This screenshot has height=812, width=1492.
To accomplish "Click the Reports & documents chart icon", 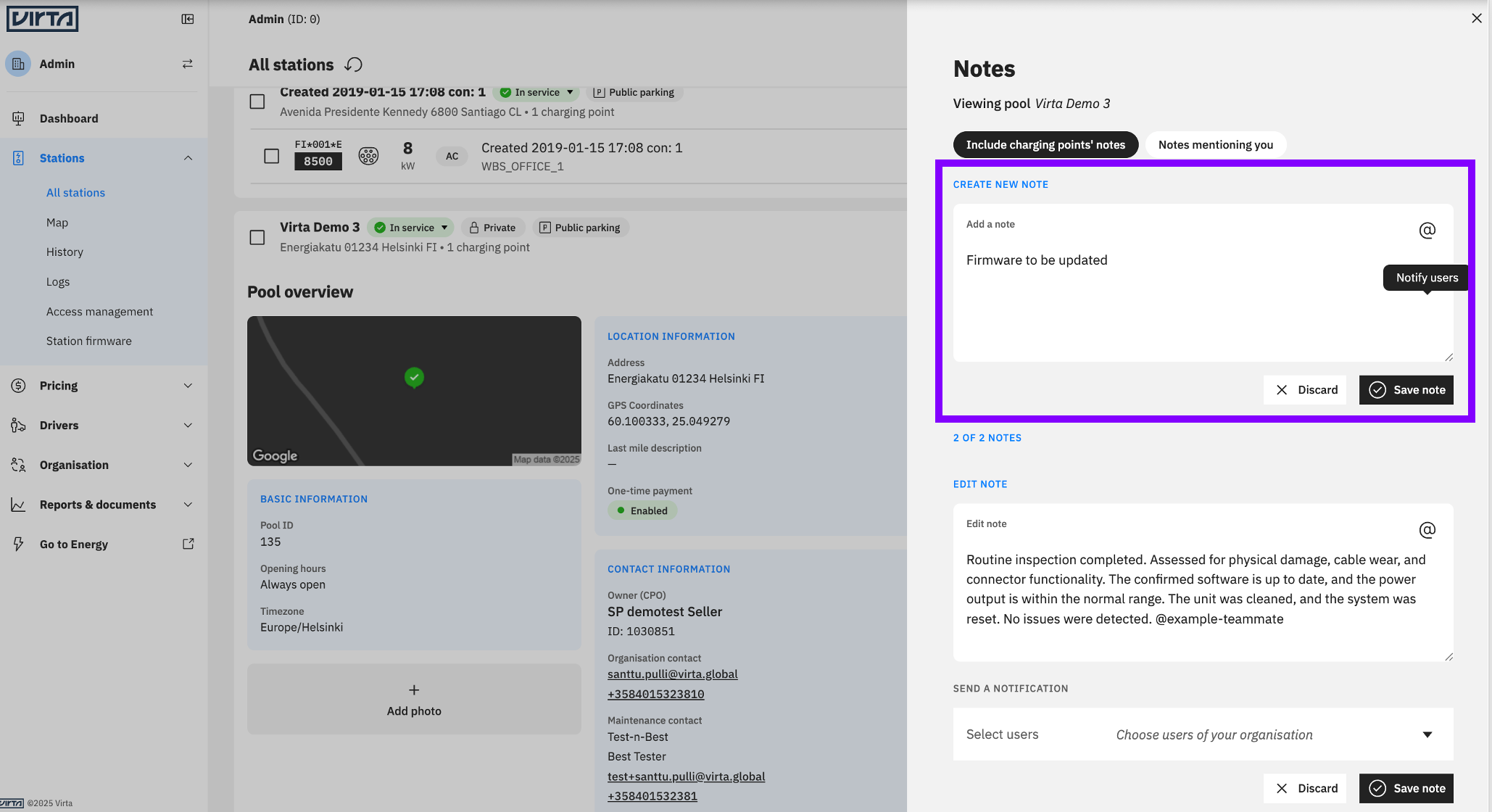I will tap(18, 505).
